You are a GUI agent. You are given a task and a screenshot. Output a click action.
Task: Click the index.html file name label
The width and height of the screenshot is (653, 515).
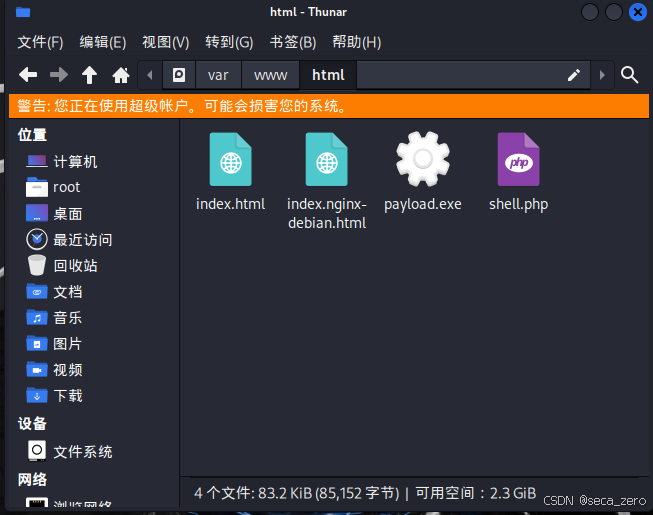point(230,204)
